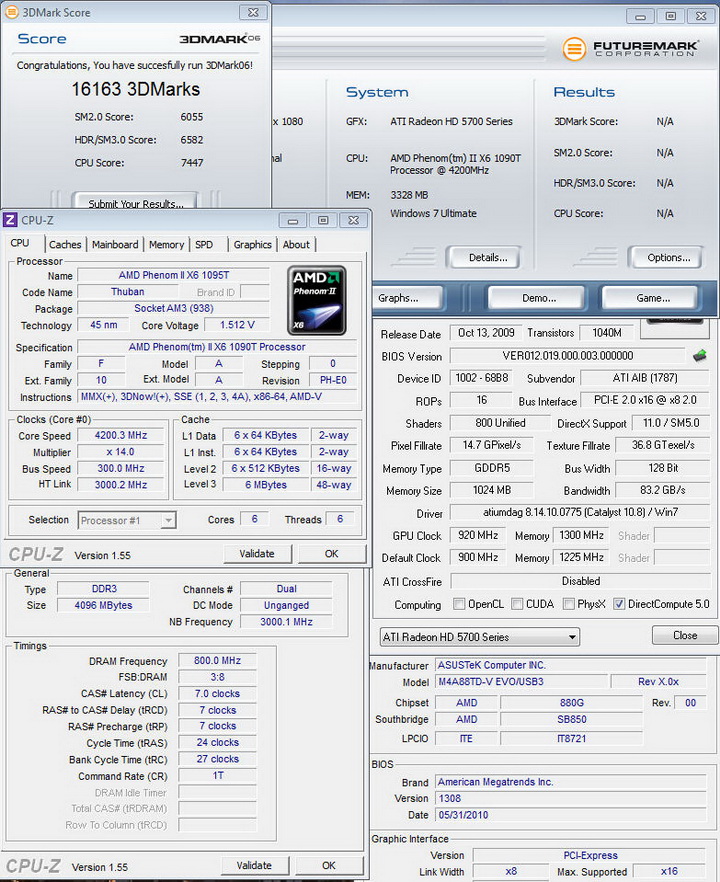Toggle the CUDA checkbox
Image resolution: width=720 pixels, height=882 pixels.
(x=517, y=604)
